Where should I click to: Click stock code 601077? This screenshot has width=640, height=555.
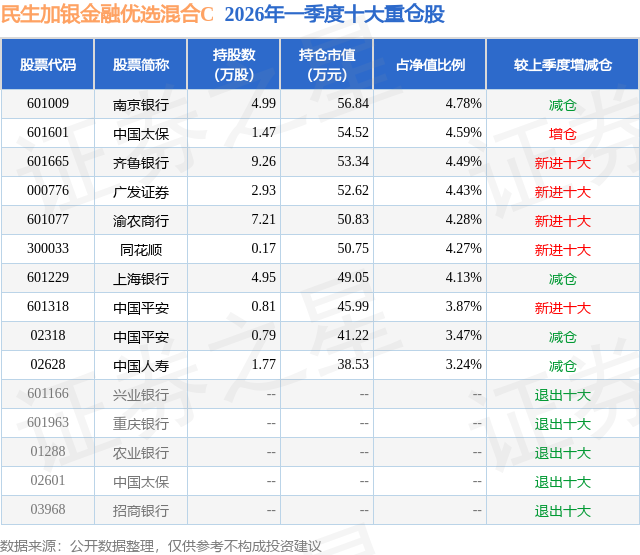tap(47, 220)
